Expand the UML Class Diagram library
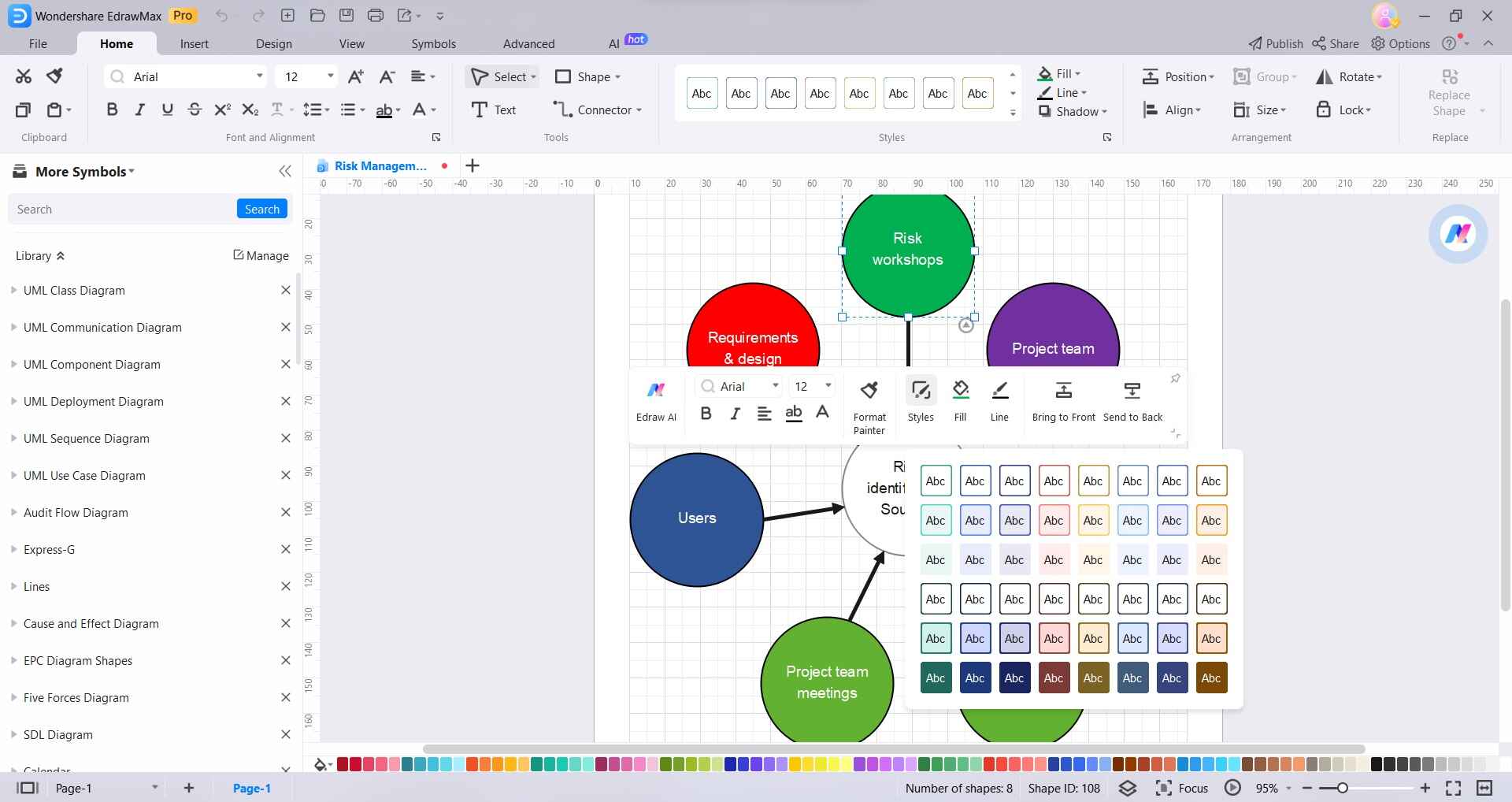Screen dimensions: 1512x802 click(13, 290)
